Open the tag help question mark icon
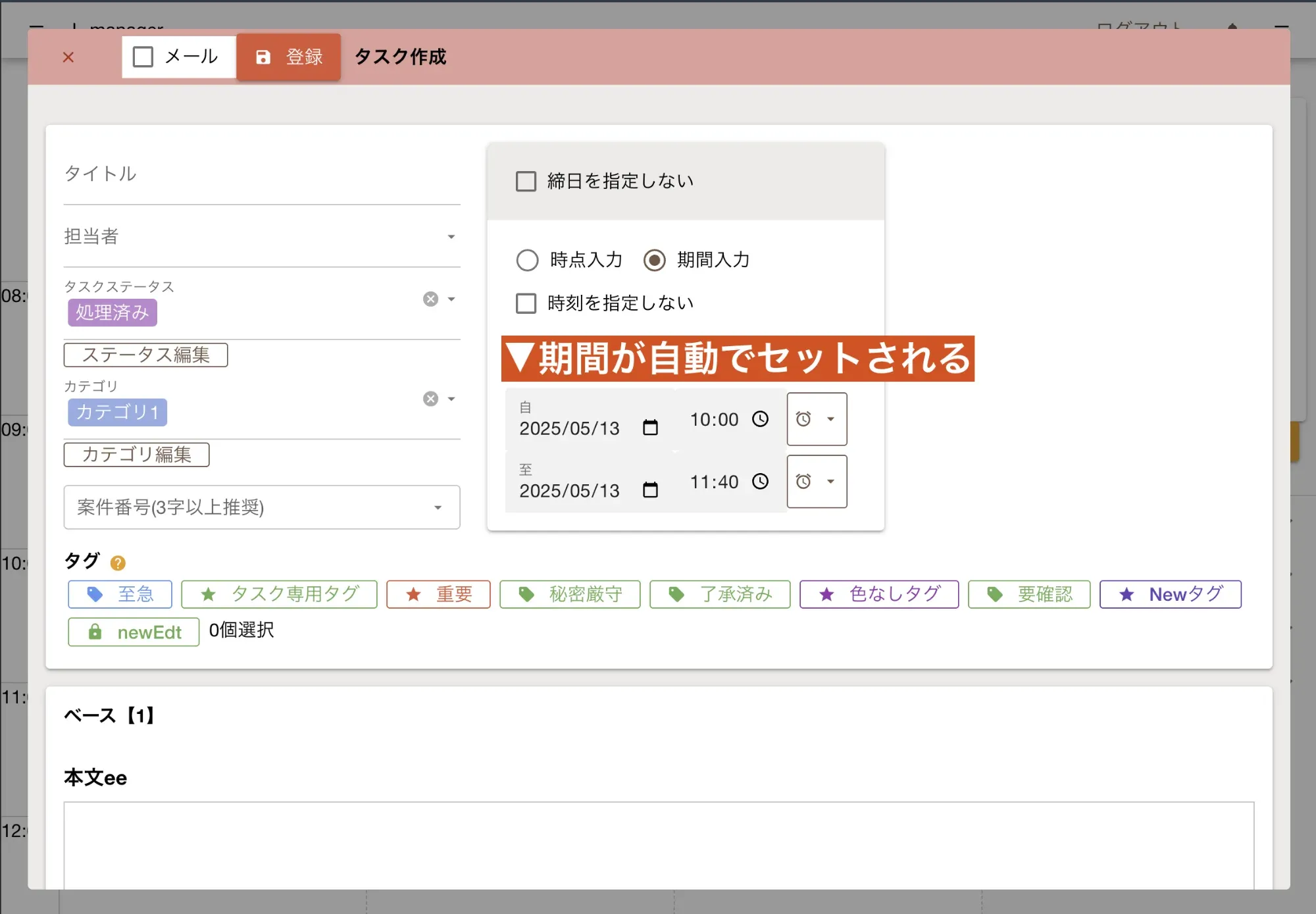1316x914 pixels. (118, 563)
